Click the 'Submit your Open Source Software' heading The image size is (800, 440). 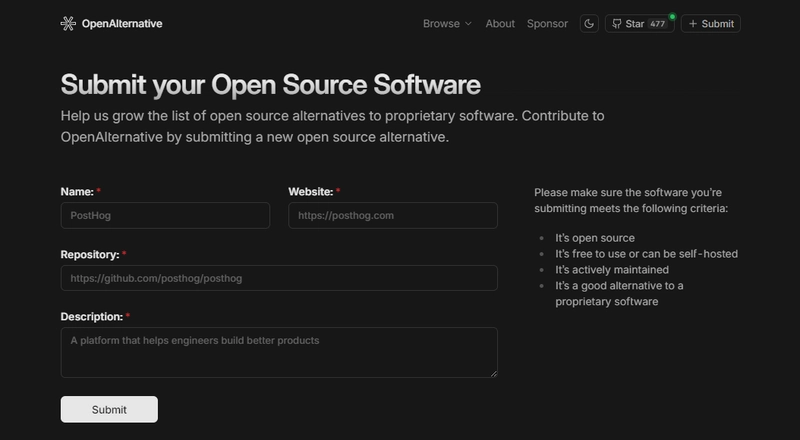[270, 85]
